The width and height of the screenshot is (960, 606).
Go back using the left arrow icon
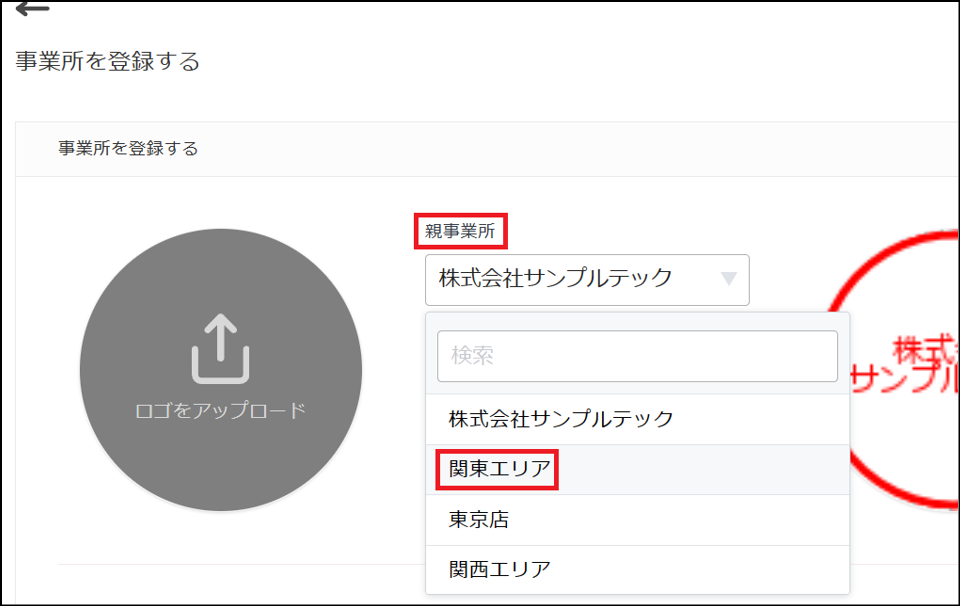[32, 9]
